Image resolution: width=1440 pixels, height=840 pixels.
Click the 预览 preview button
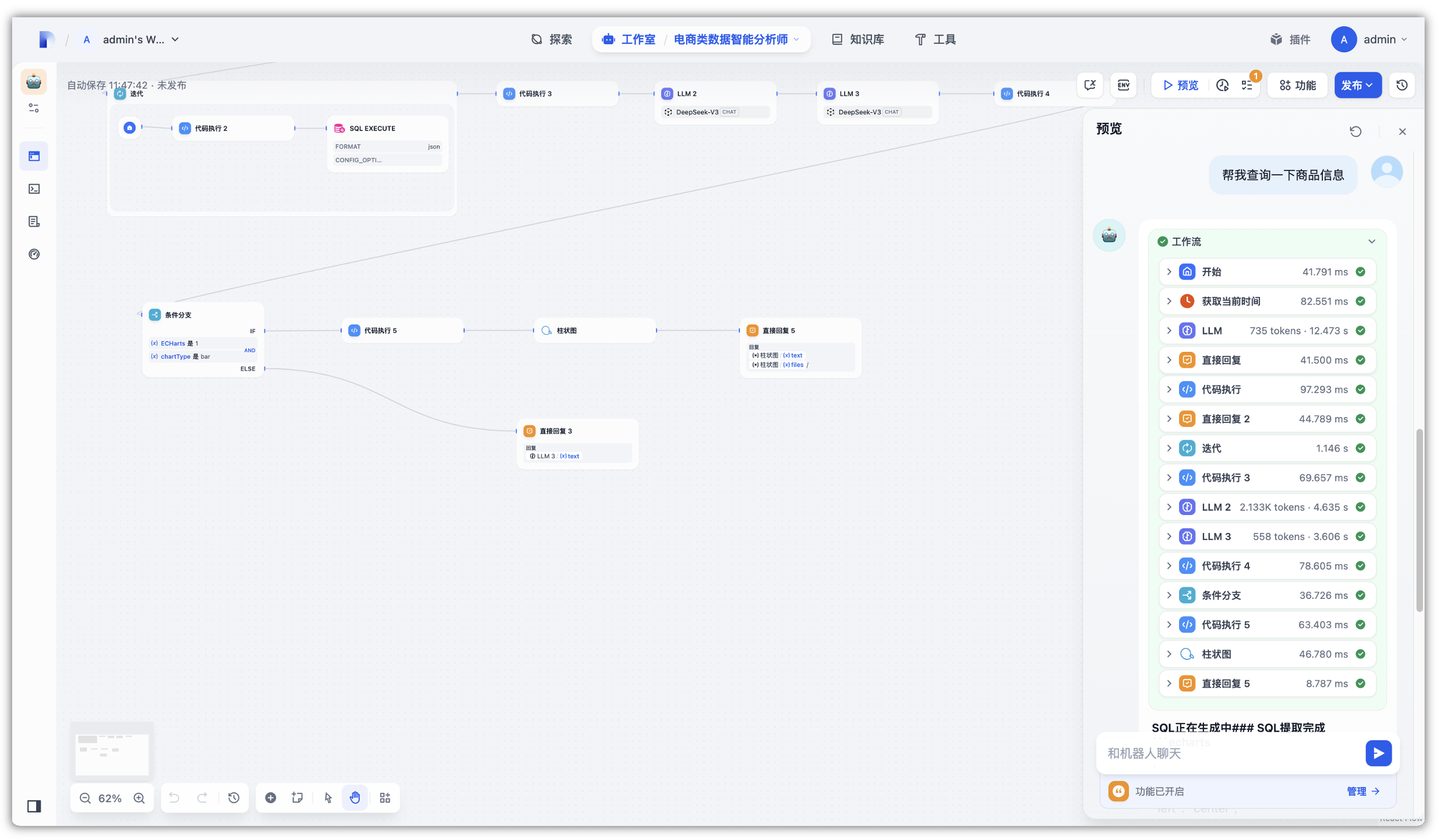pos(1180,85)
